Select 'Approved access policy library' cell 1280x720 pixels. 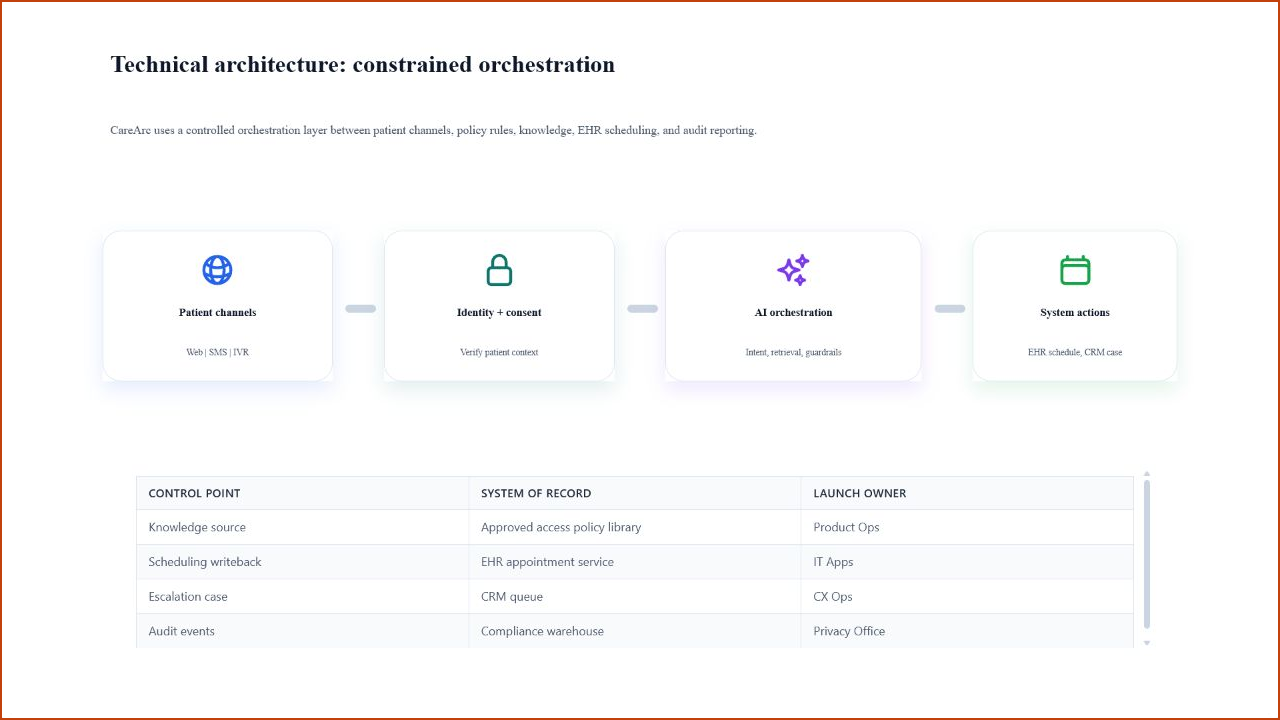coord(635,527)
